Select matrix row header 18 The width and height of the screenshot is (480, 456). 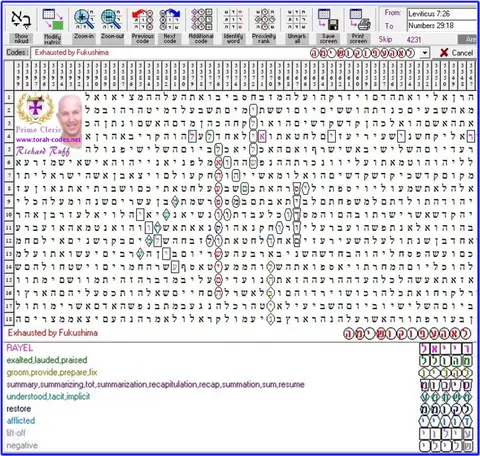(x=9, y=319)
